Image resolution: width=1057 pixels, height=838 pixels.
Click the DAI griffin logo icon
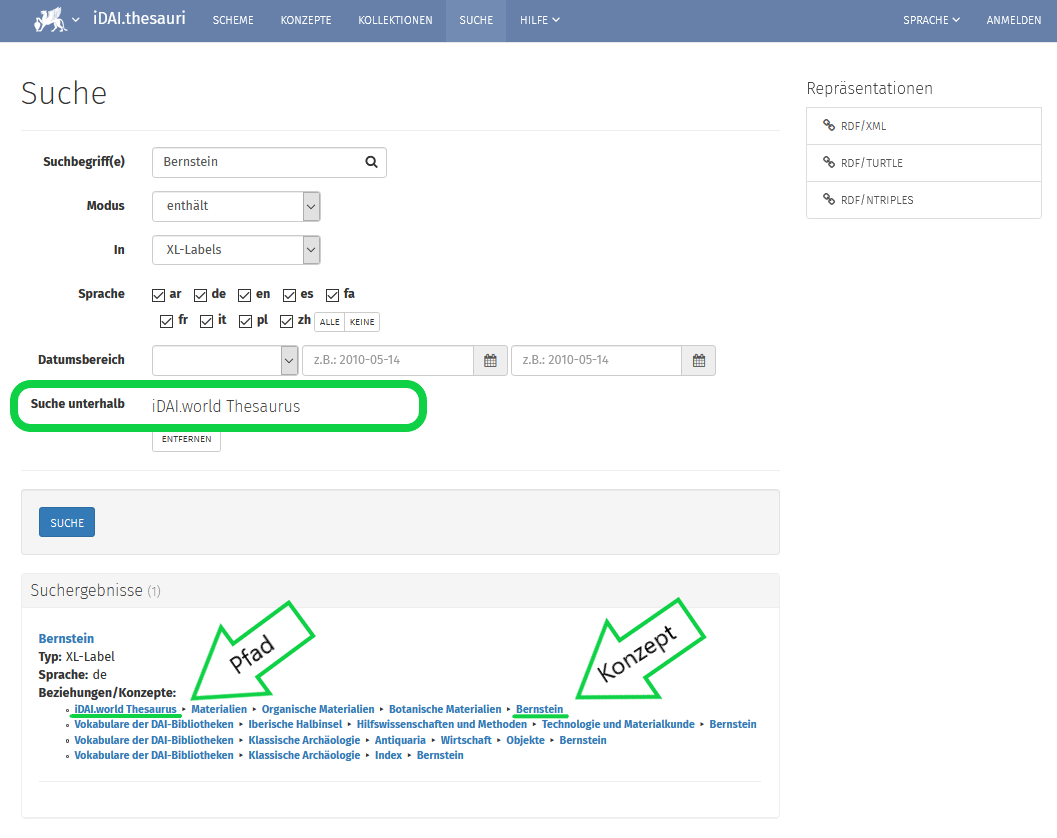(51, 20)
